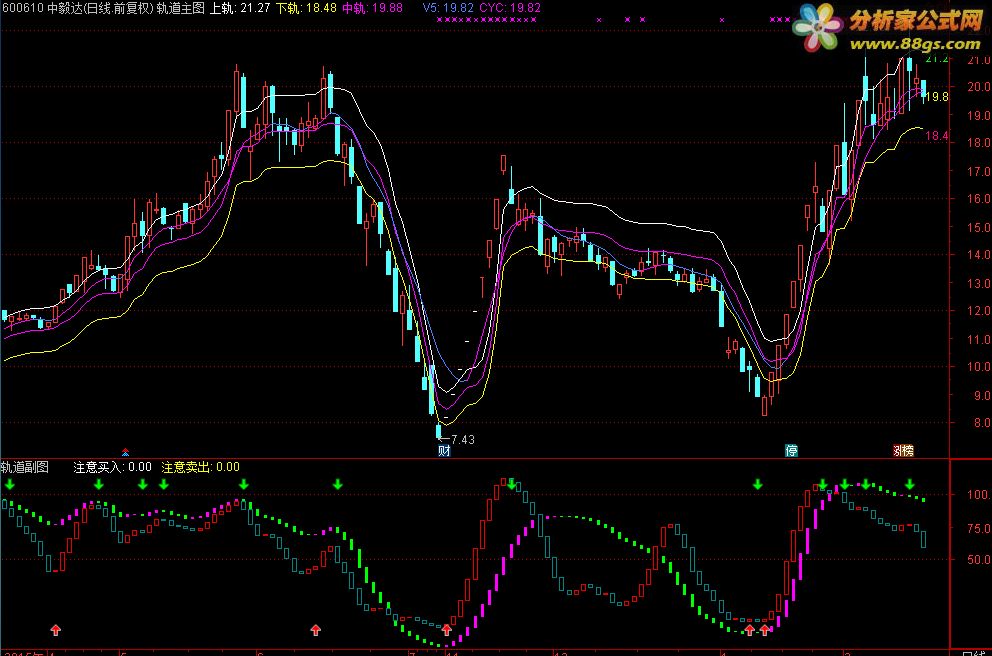
Task: Click the 50.0 level on sub-chart axis
Action: (979, 560)
